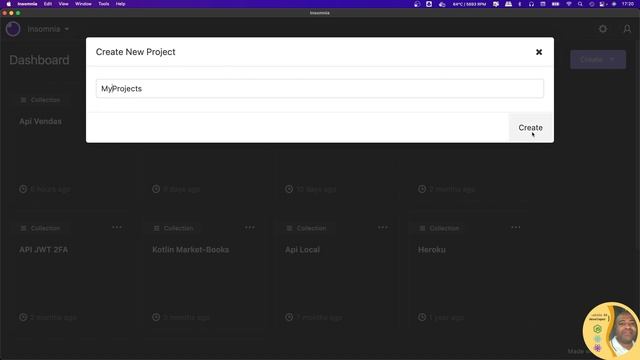This screenshot has height=360, width=640.
Task: Click the clock icon on Api Local card
Action: pos(289,317)
